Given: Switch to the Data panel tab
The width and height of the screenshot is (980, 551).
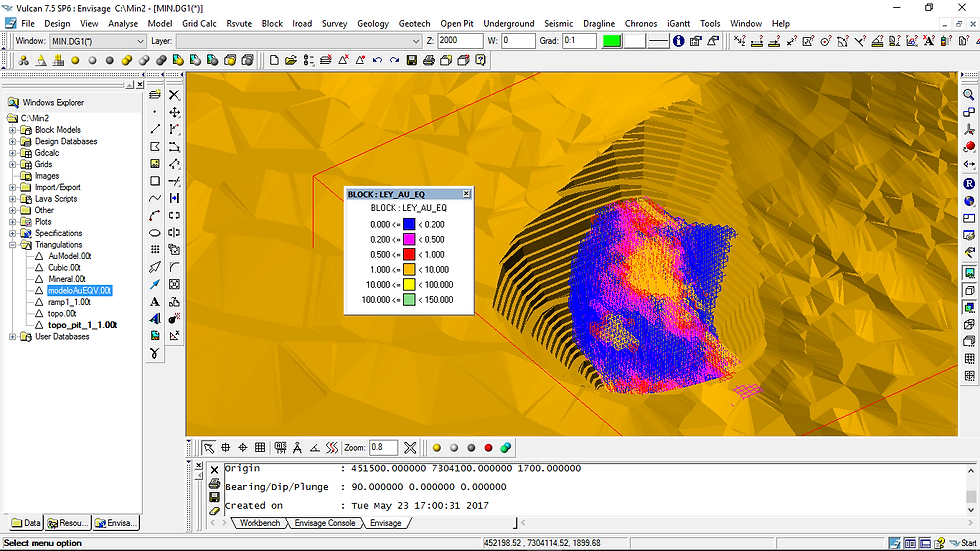Looking at the screenshot, I should tap(26, 523).
